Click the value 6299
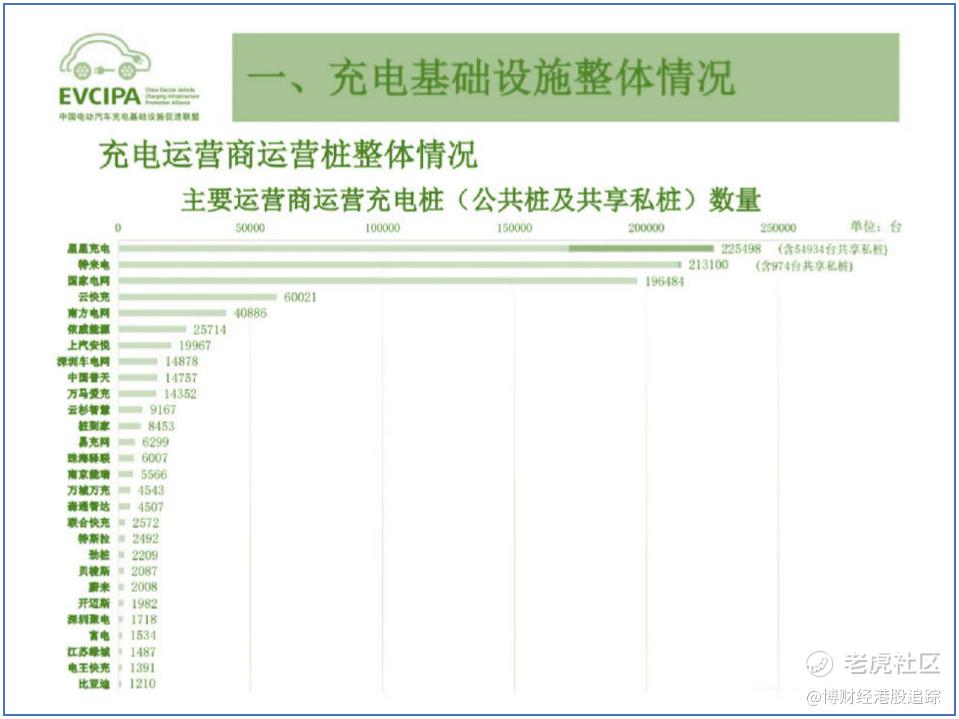959x719 pixels. tap(155, 442)
